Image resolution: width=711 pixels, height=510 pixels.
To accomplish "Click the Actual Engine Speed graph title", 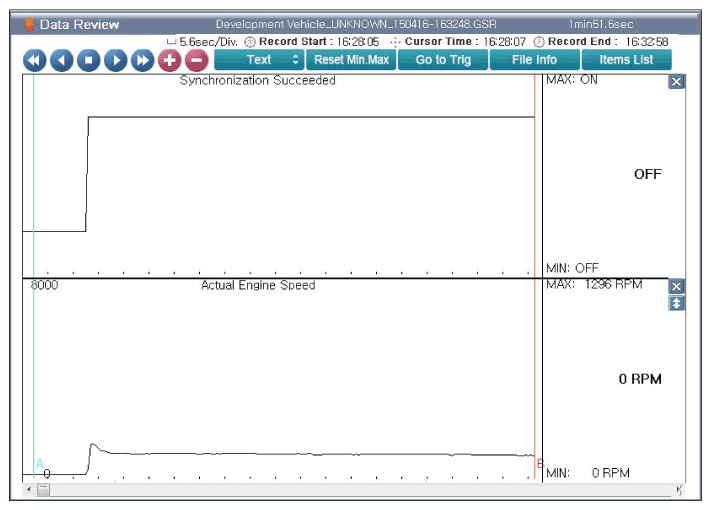I will tap(258, 285).
